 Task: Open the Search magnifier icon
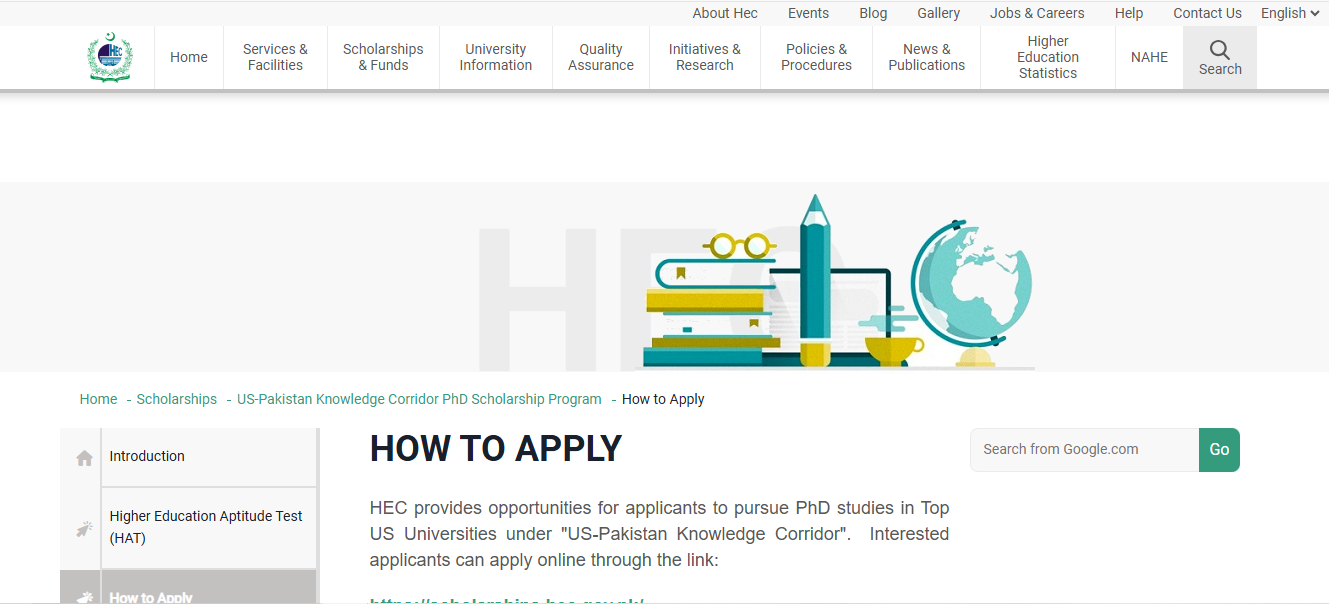point(1219,50)
